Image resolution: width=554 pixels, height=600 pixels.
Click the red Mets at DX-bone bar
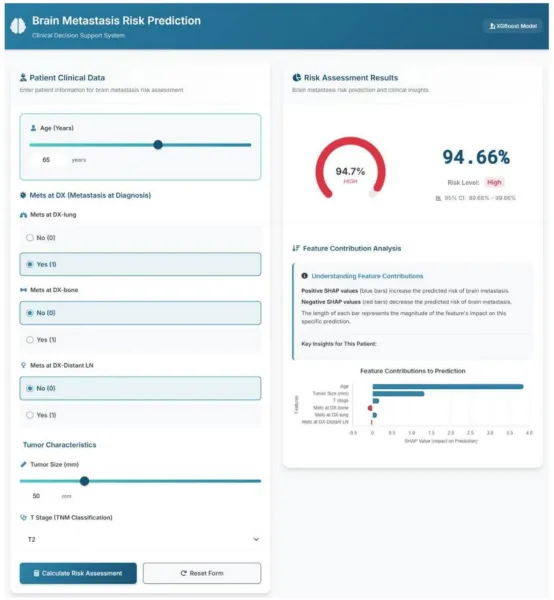370,408
